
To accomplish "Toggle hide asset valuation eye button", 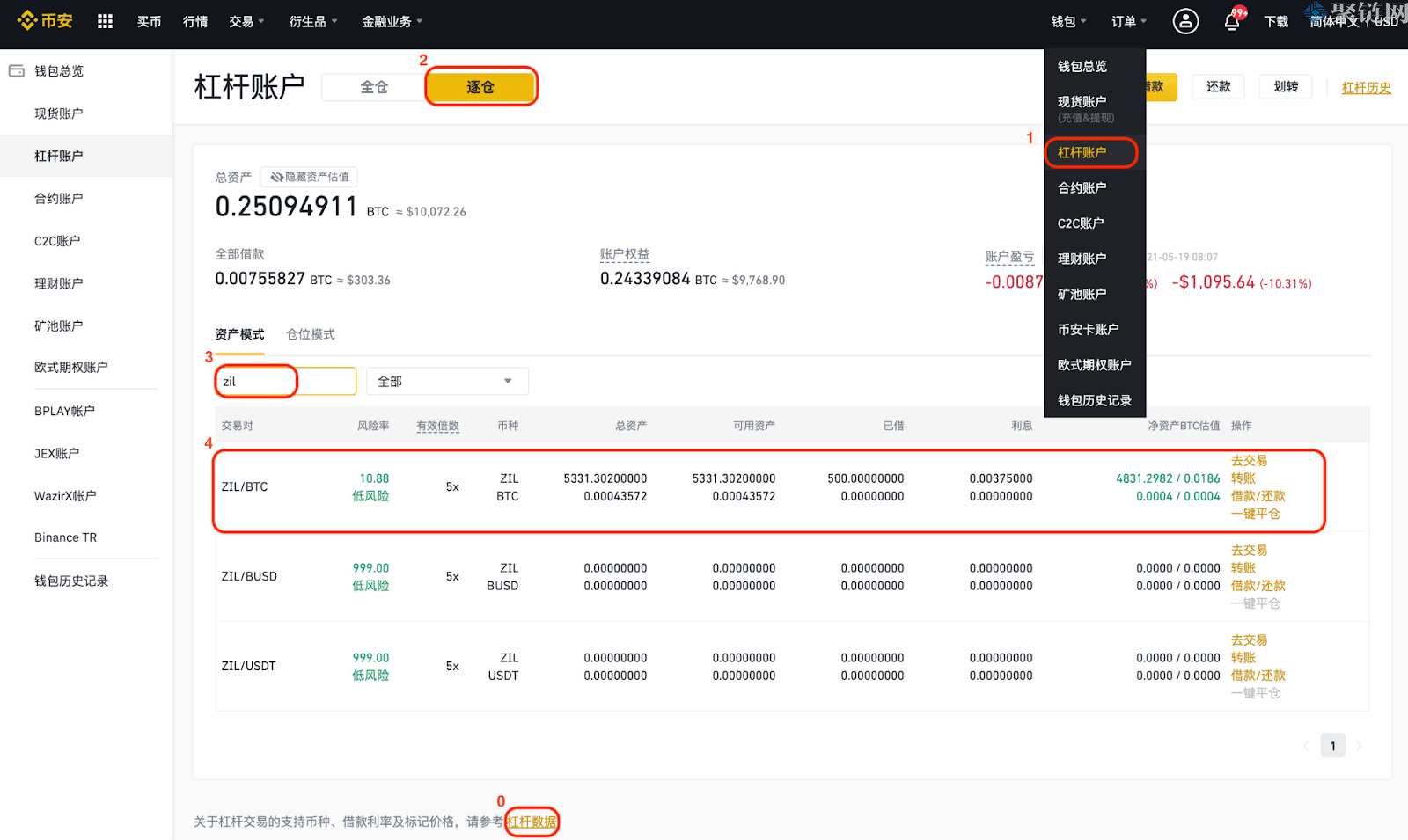I will click(x=309, y=177).
